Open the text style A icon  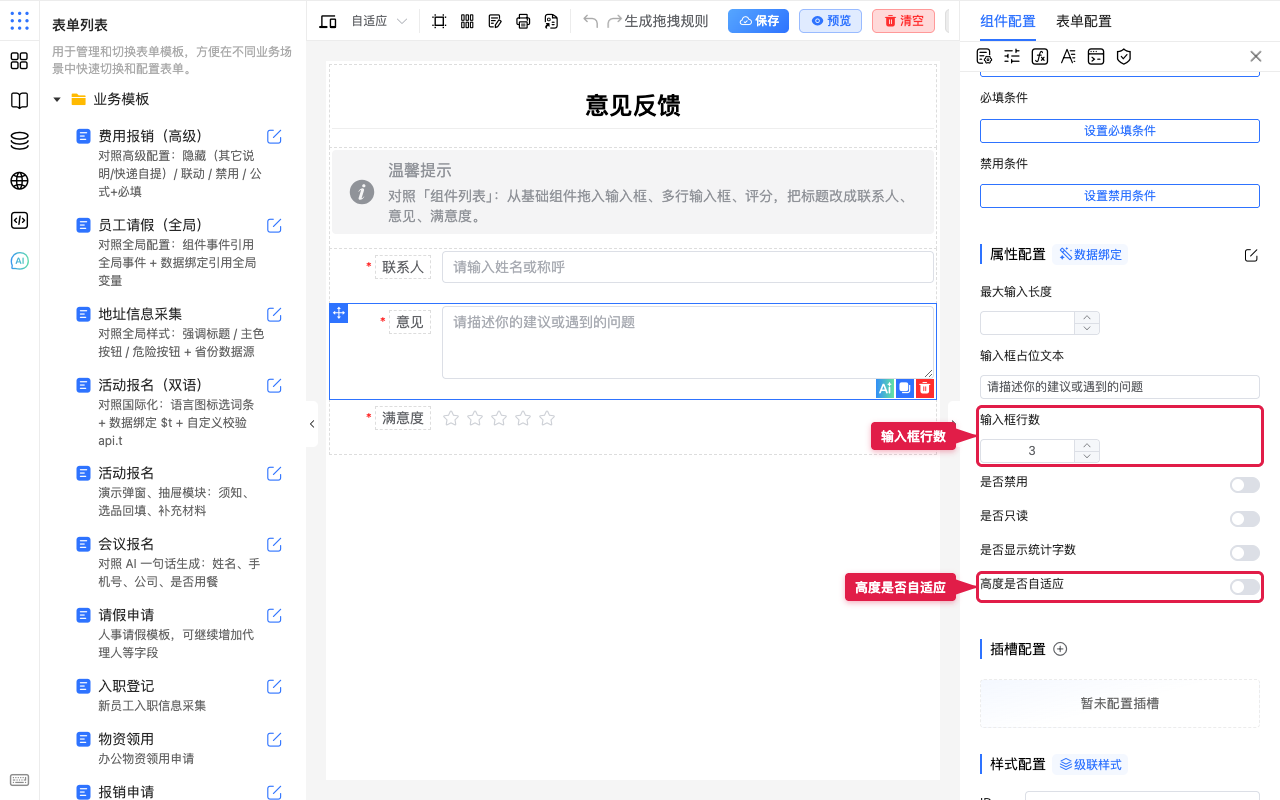point(1068,57)
